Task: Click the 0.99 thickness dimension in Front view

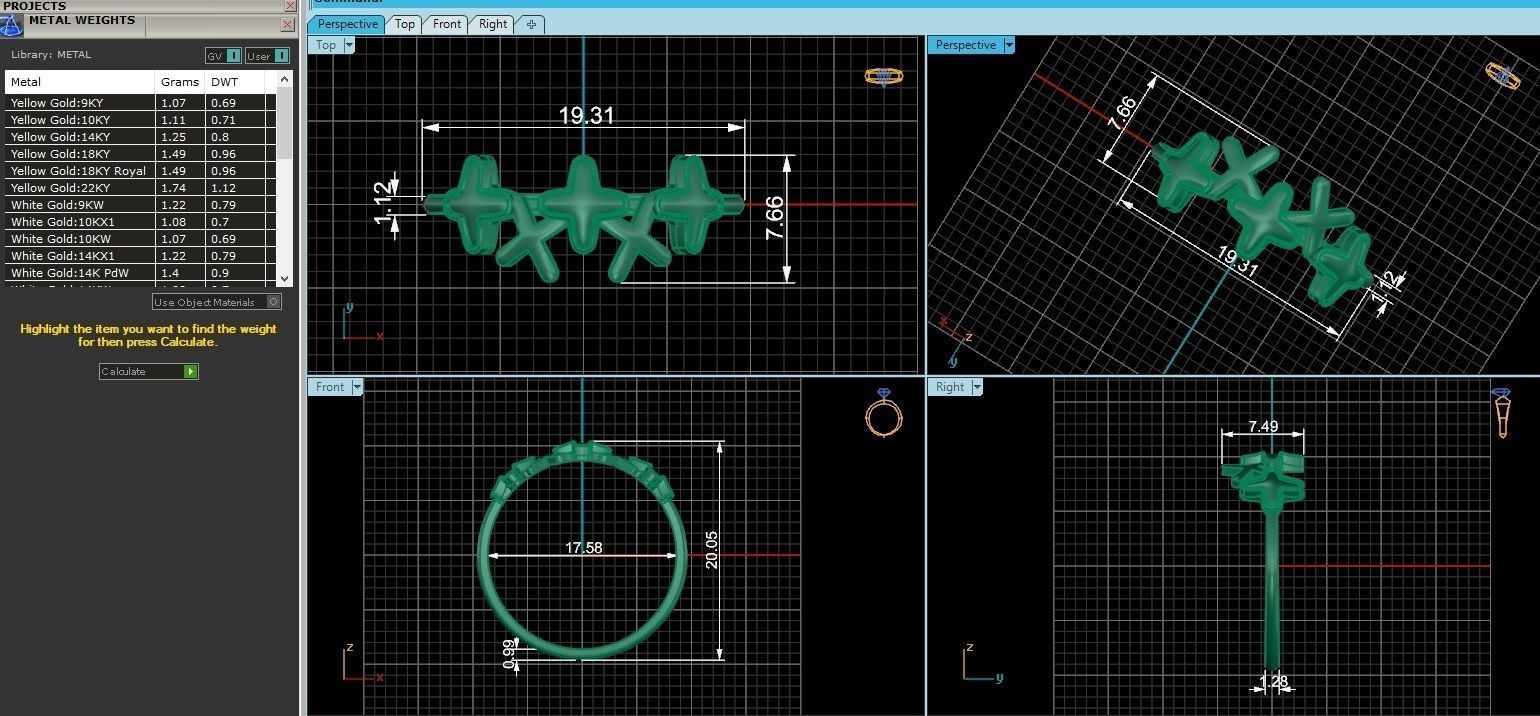Action: click(x=510, y=654)
